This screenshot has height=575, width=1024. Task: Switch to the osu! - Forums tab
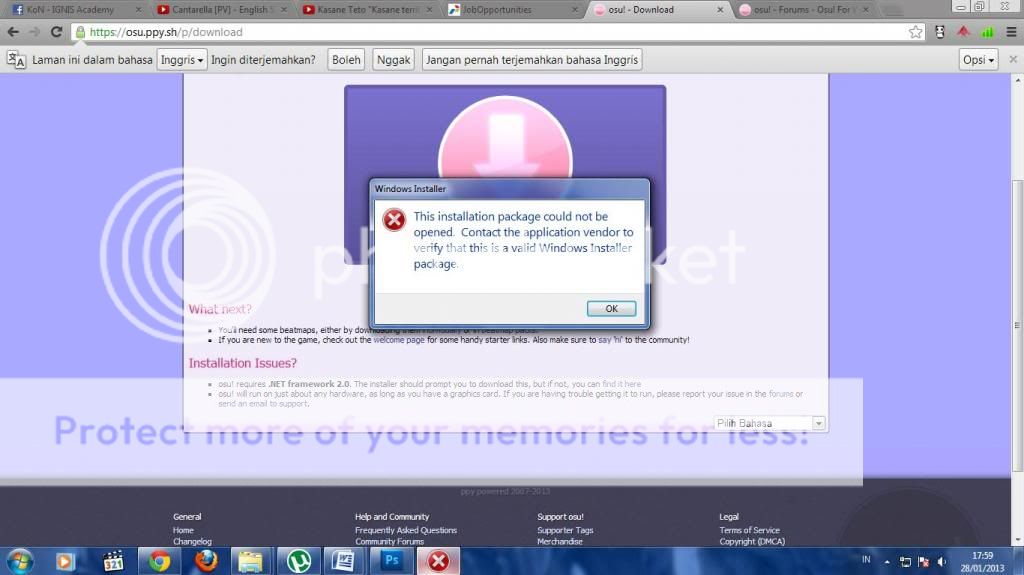[x=803, y=10]
